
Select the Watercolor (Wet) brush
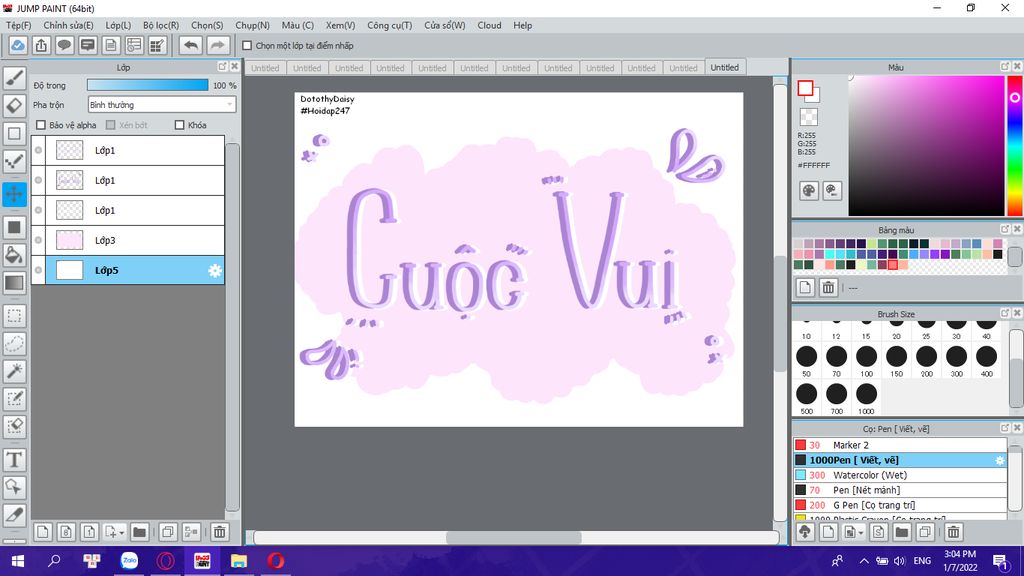tap(900, 475)
